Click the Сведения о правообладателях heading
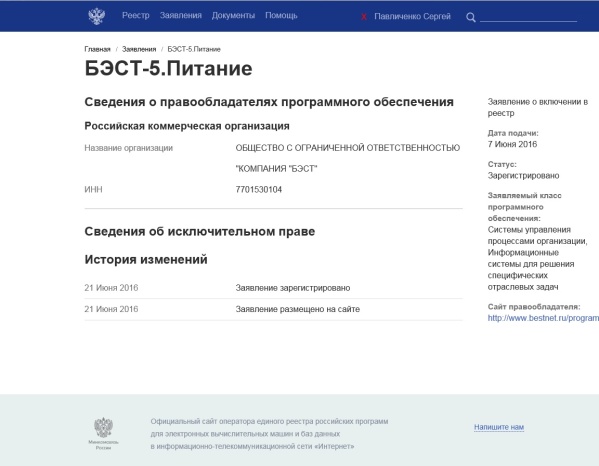The width and height of the screenshot is (599, 466). coord(269,102)
